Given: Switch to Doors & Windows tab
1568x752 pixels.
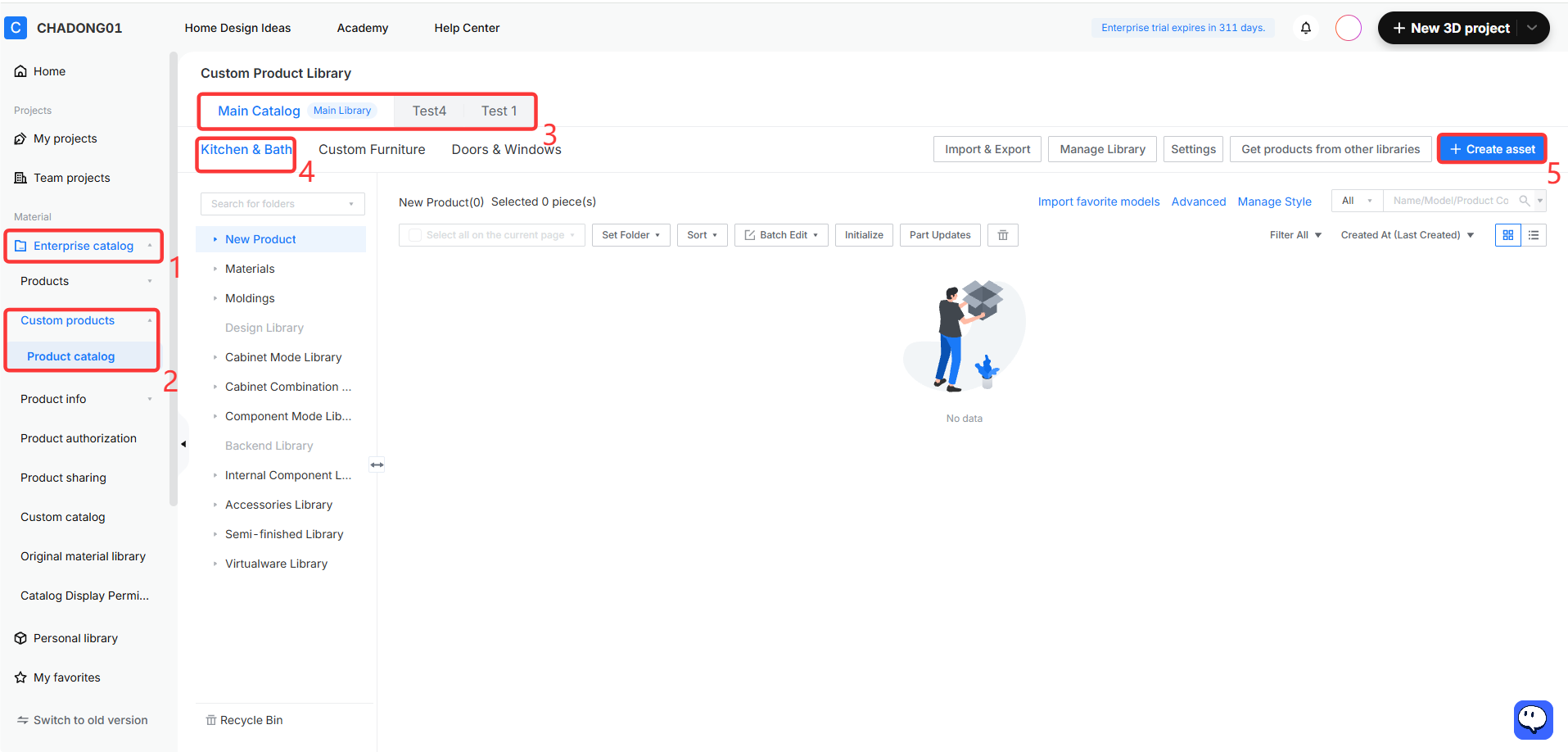Looking at the screenshot, I should (506, 149).
